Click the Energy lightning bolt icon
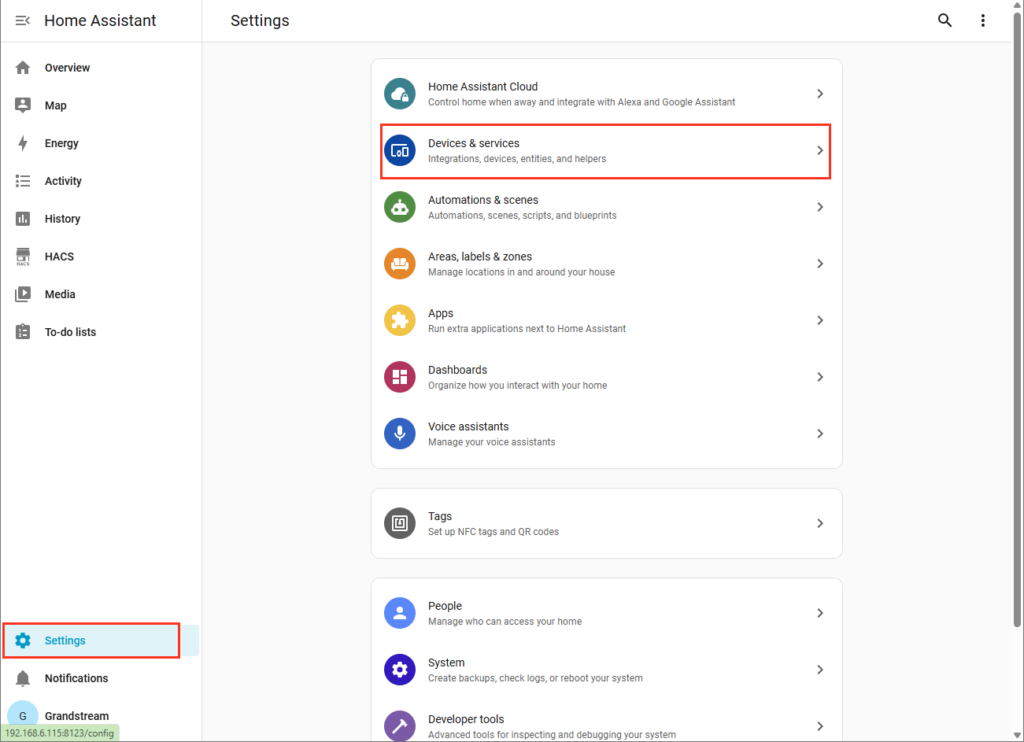Image resolution: width=1024 pixels, height=742 pixels. (x=23, y=143)
